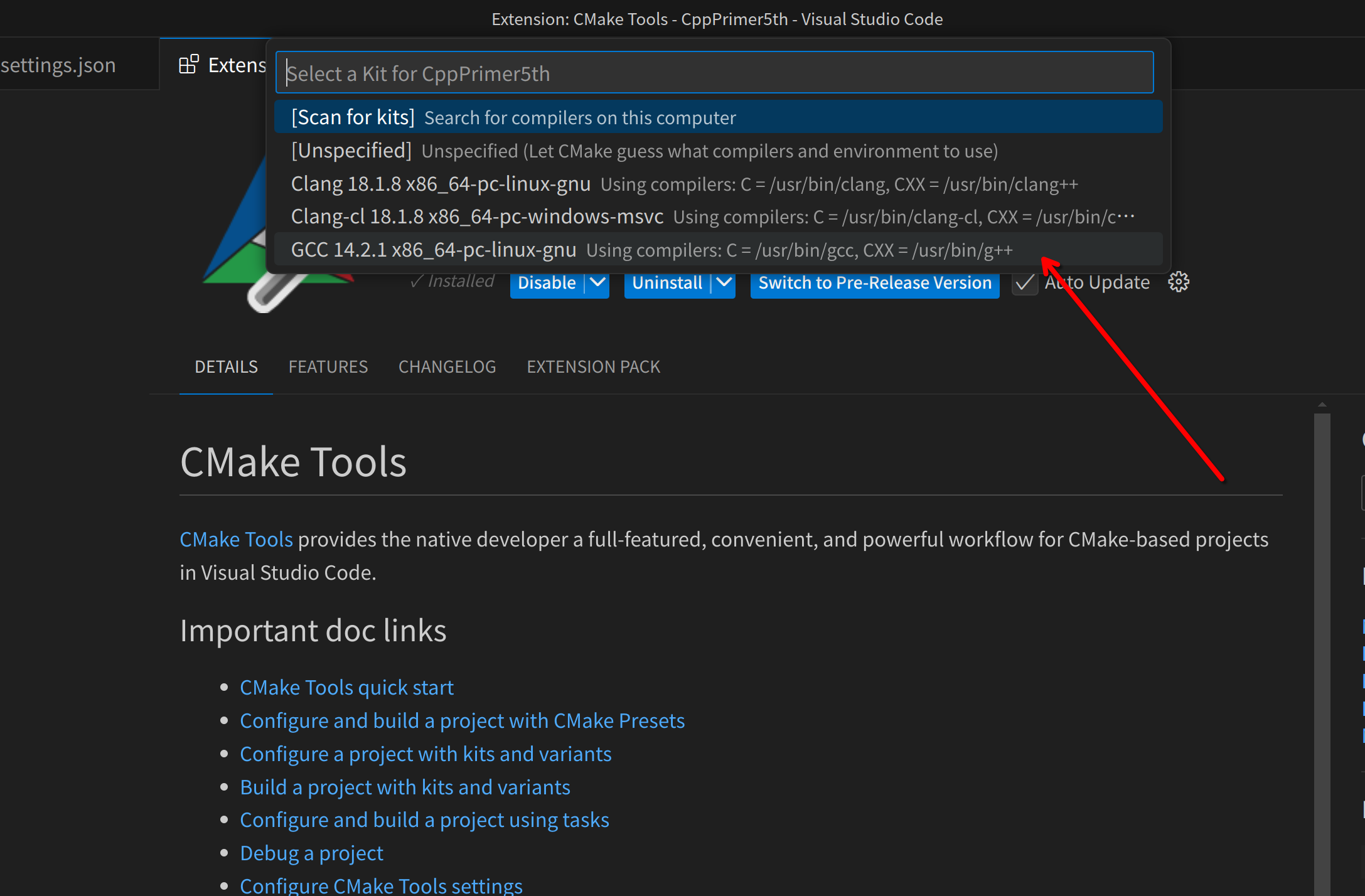Click the CMake Tools link in description
The width and height of the screenshot is (1365, 896).
pos(236,540)
